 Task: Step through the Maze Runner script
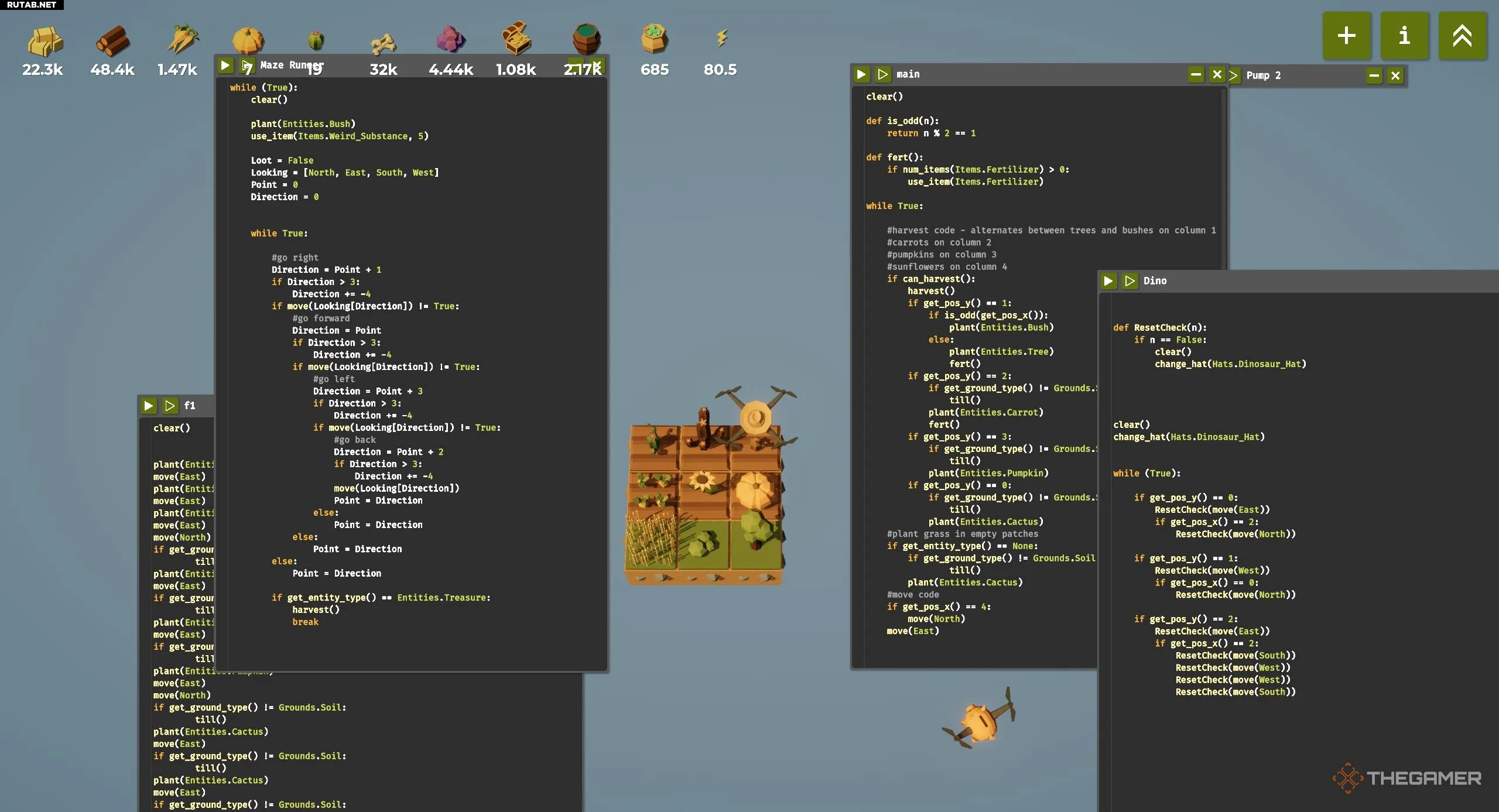[x=247, y=65]
